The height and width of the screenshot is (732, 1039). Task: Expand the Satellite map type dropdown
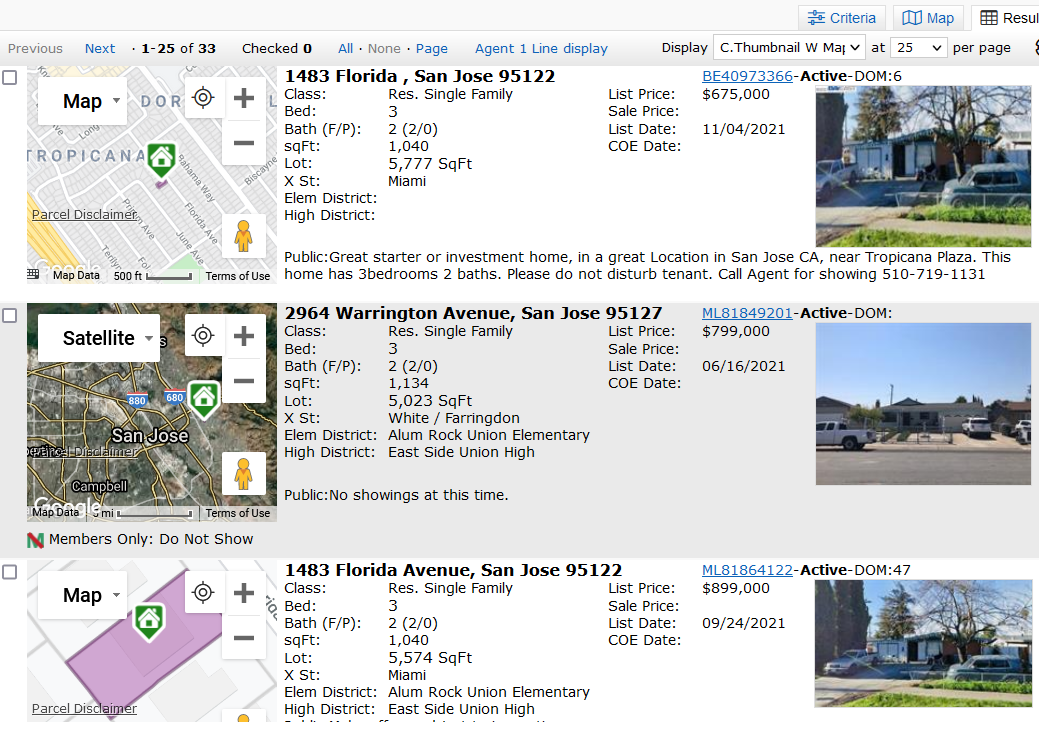pos(99,338)
